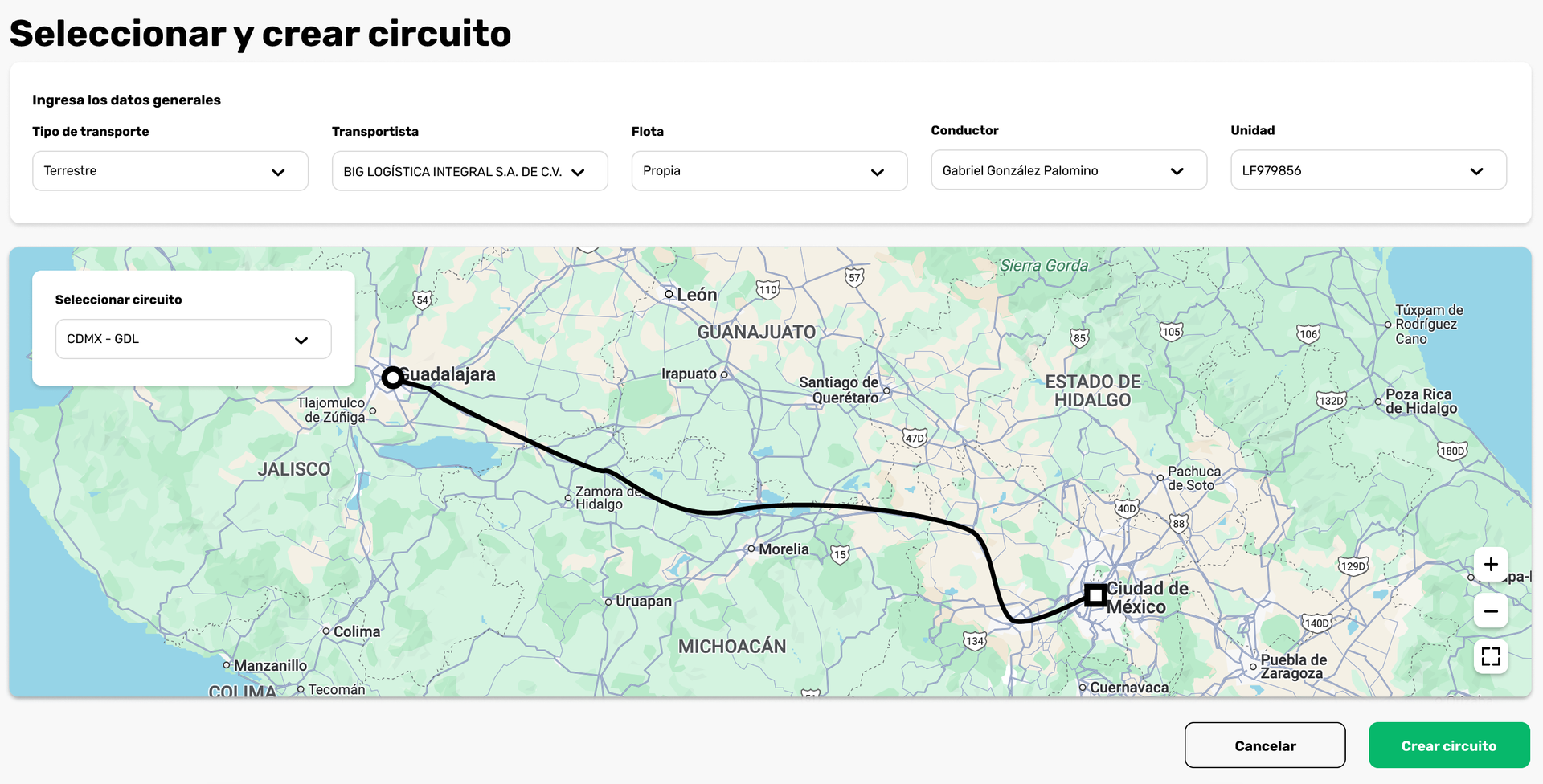
Task: Click highway 88 shield on map
Action: [1178, 524]
